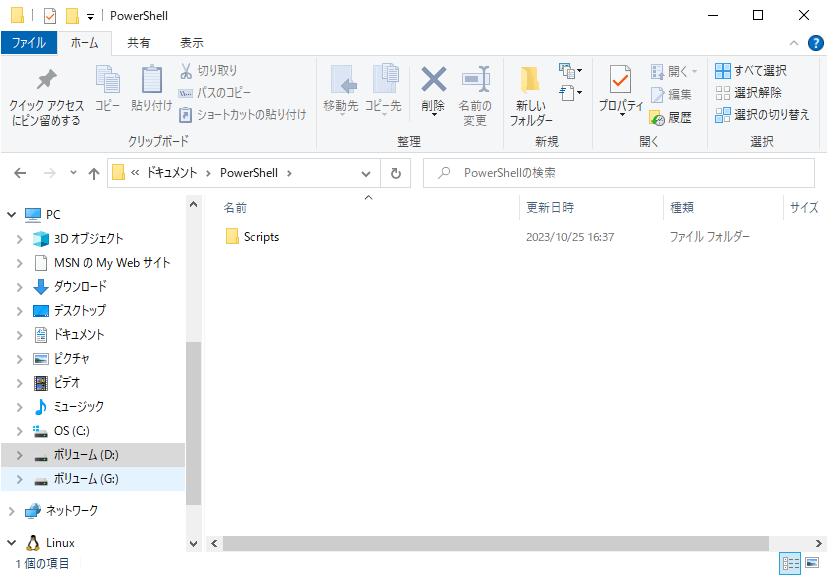Click new folder icon in quick access toolbar
Screen dimensions: 828x576
click(72, 16)
